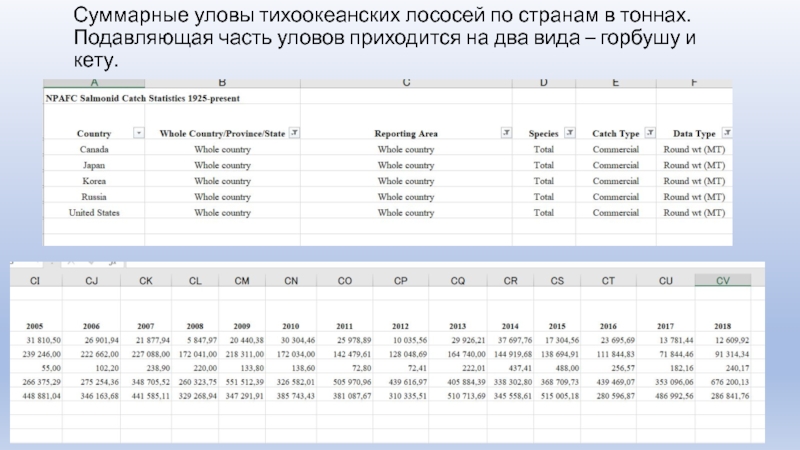Screen dimensions: 800x450
Task: Open the Data Type filter dropdown
Action: coord(727,133)
